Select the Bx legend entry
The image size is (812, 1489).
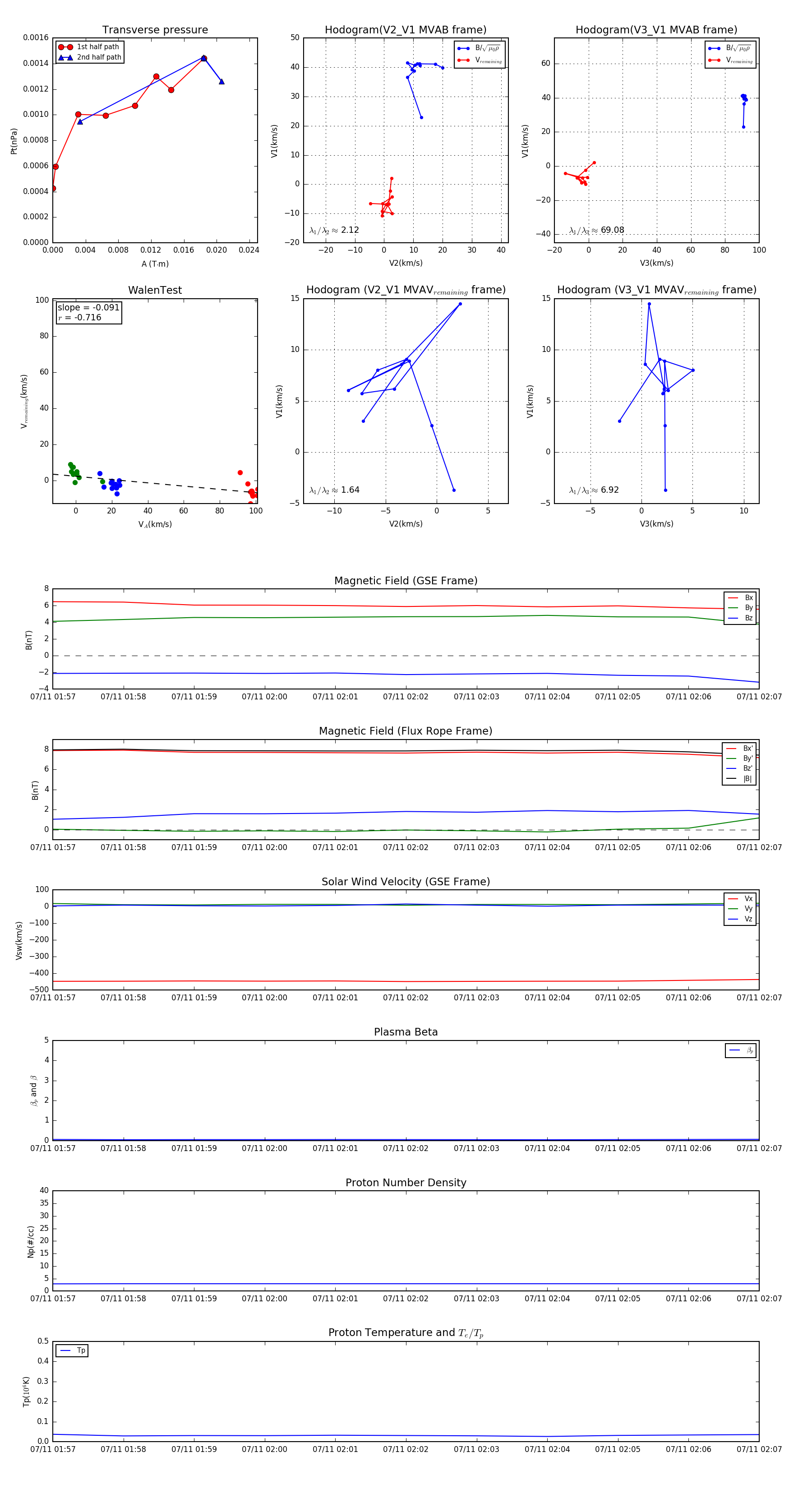coord(740,598)
